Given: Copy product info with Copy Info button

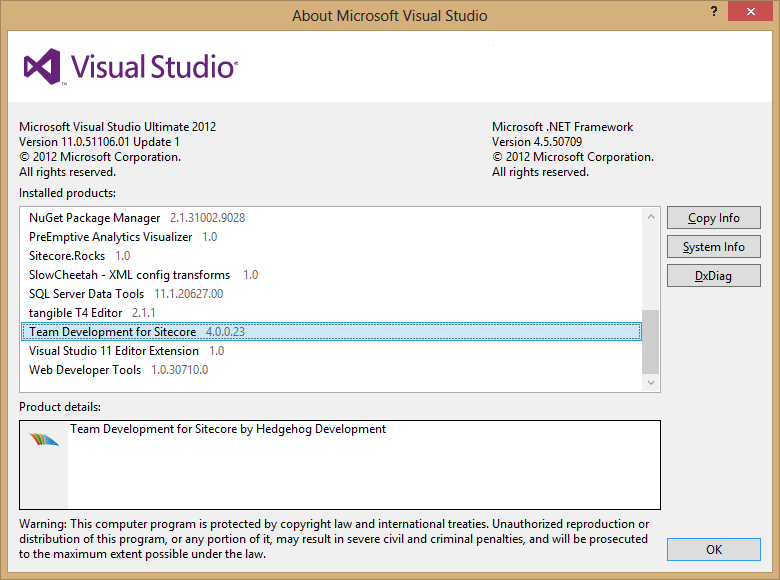Looking at the screenshot, I should tap(713, 218).
